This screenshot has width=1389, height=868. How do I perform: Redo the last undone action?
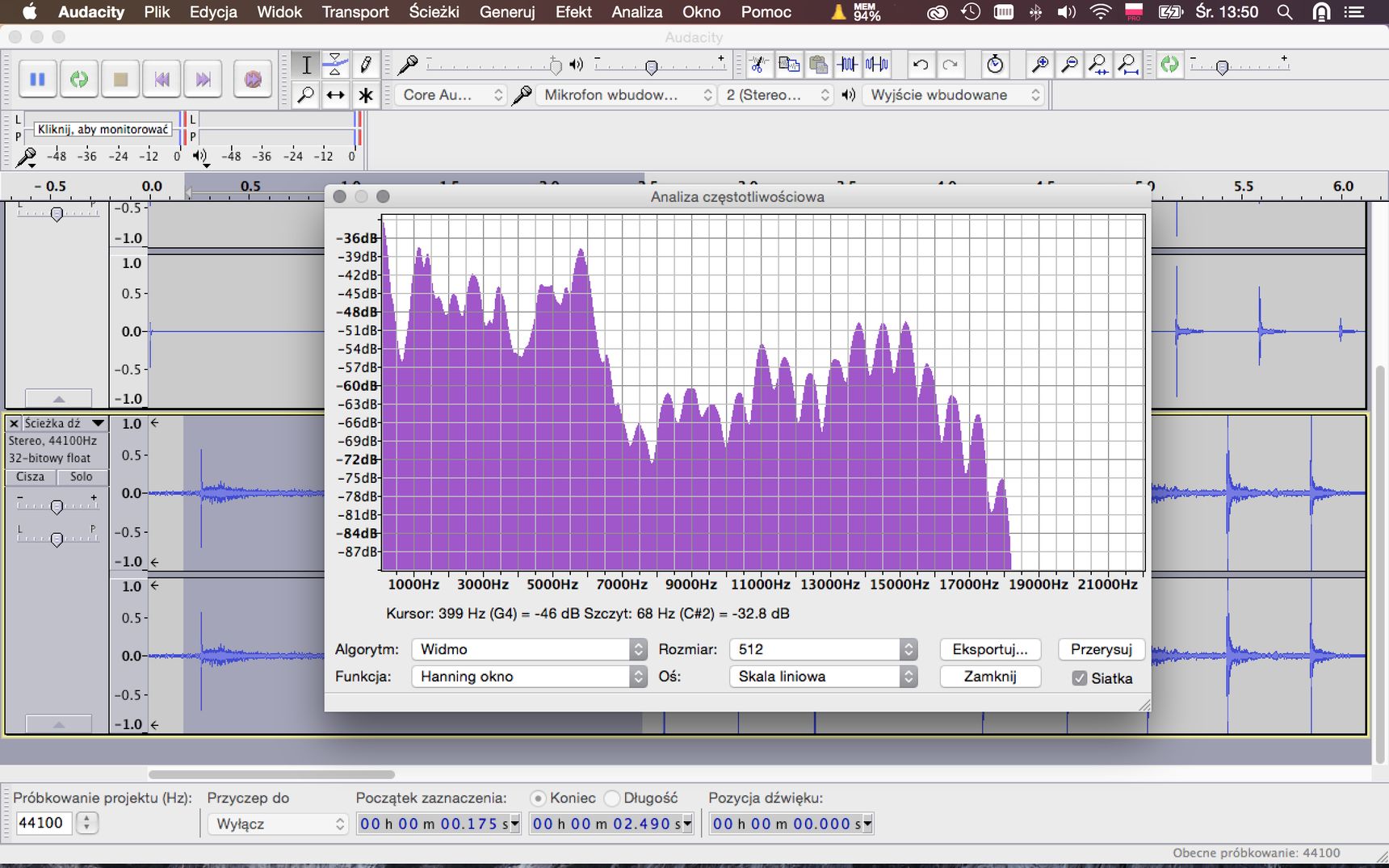click(x=950, y=65)
